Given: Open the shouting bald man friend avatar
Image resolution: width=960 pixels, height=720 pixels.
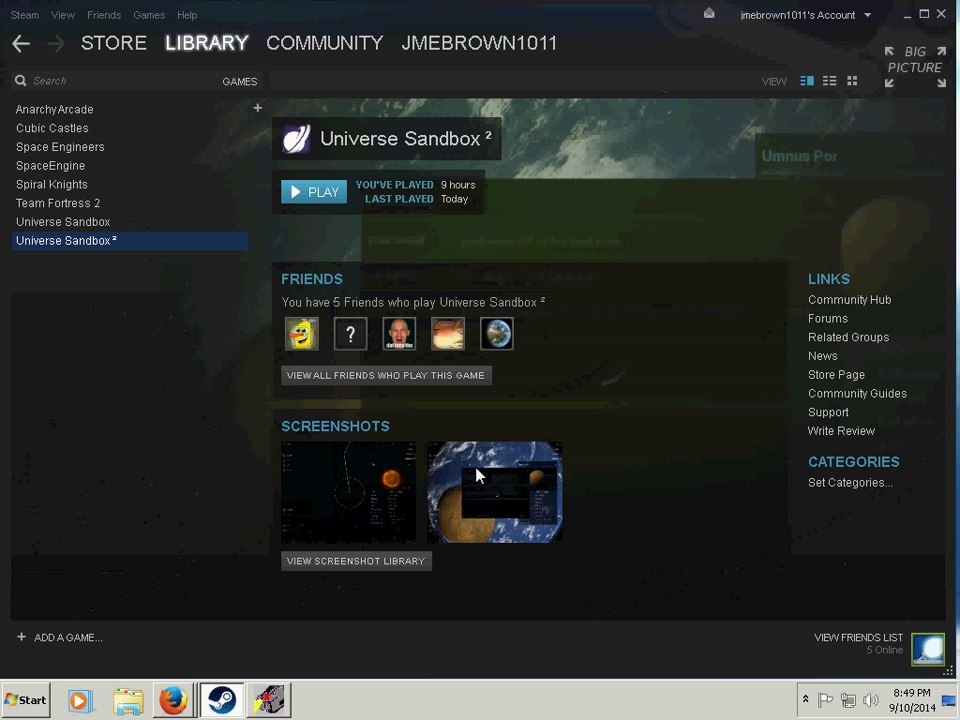Looking at the screenshot, I should click(x=399, y=334).
